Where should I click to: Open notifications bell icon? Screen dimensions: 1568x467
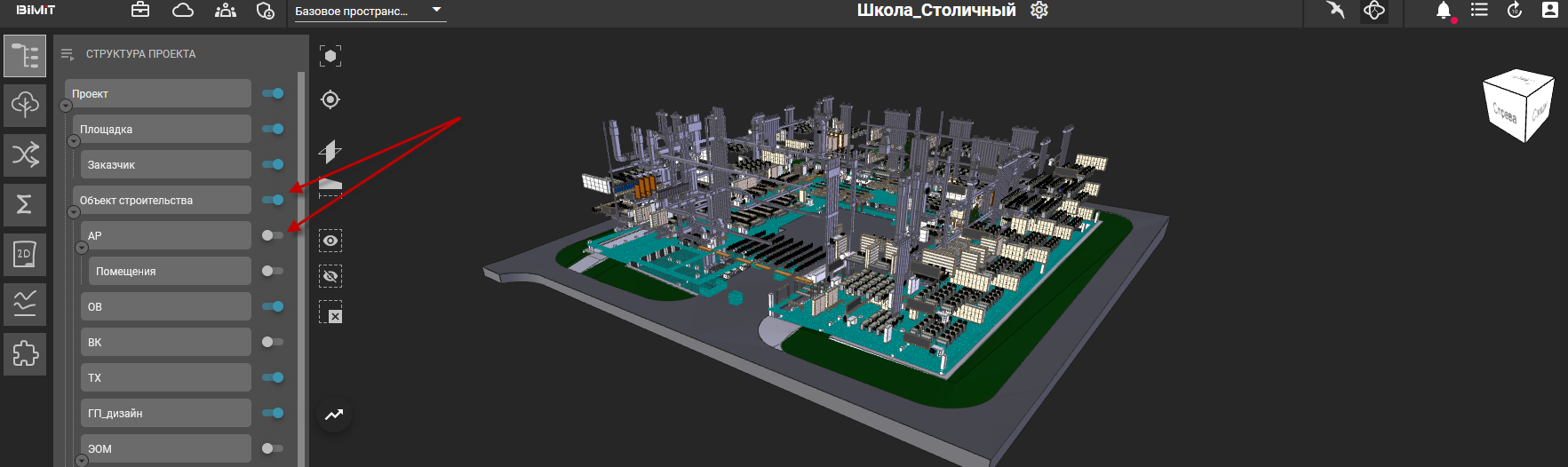click(1444, 11)
